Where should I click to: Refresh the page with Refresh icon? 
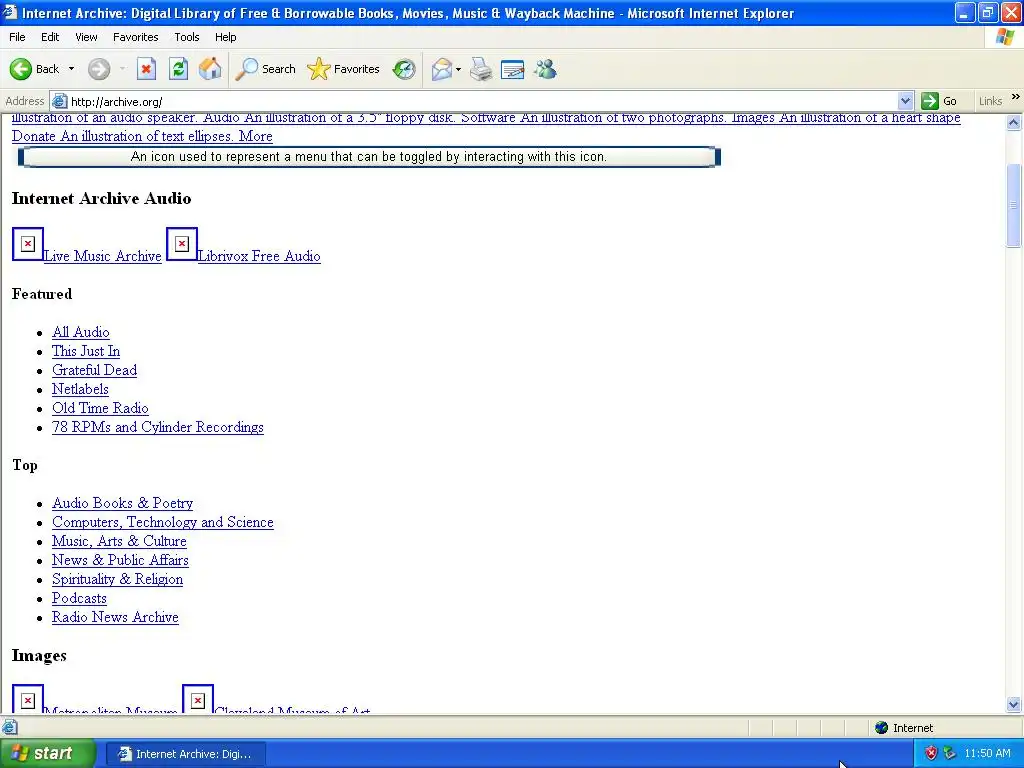click(x=178, y=69)
